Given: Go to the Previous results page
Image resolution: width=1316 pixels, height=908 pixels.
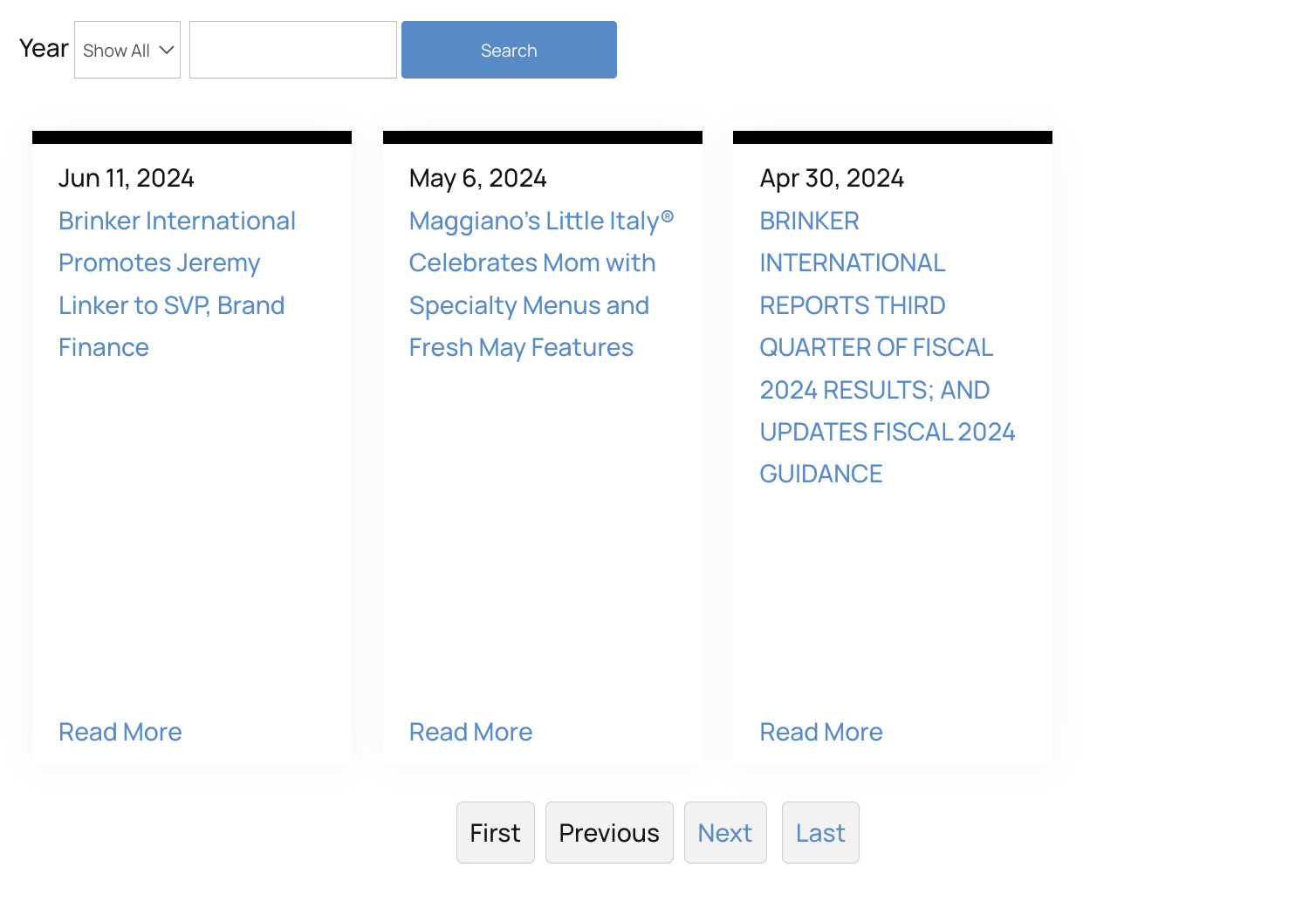Looking at the screenshot, I should click(x=609, y=833).
